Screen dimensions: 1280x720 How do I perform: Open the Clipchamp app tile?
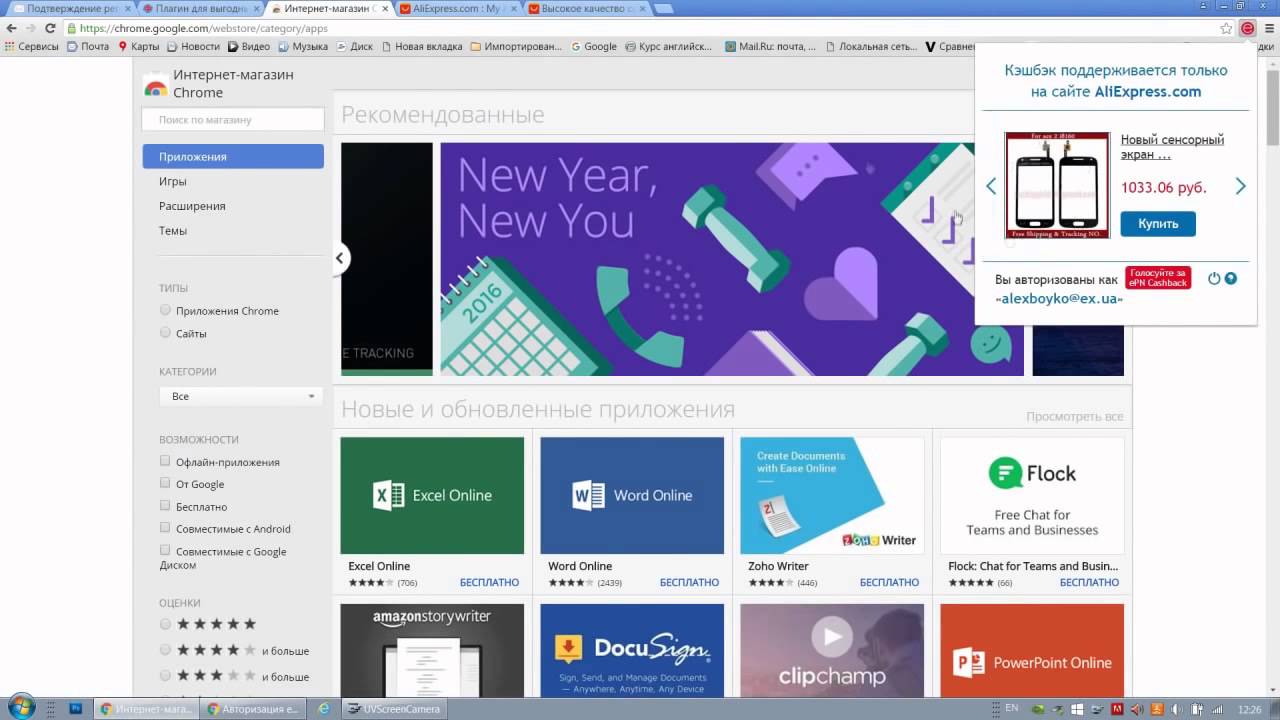(832, 650)
